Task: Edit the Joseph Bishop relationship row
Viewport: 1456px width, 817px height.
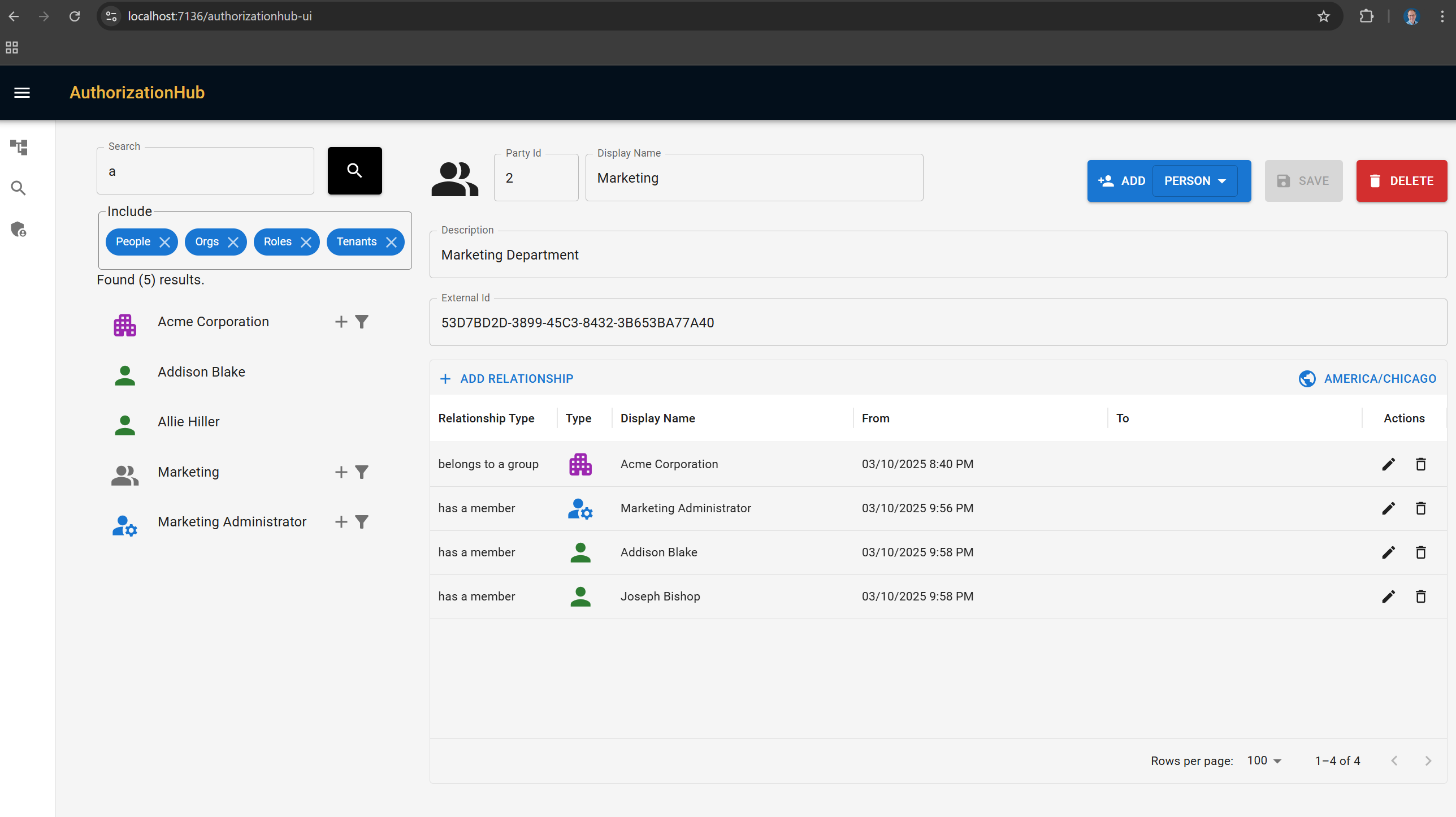Action: [1388, 596]
